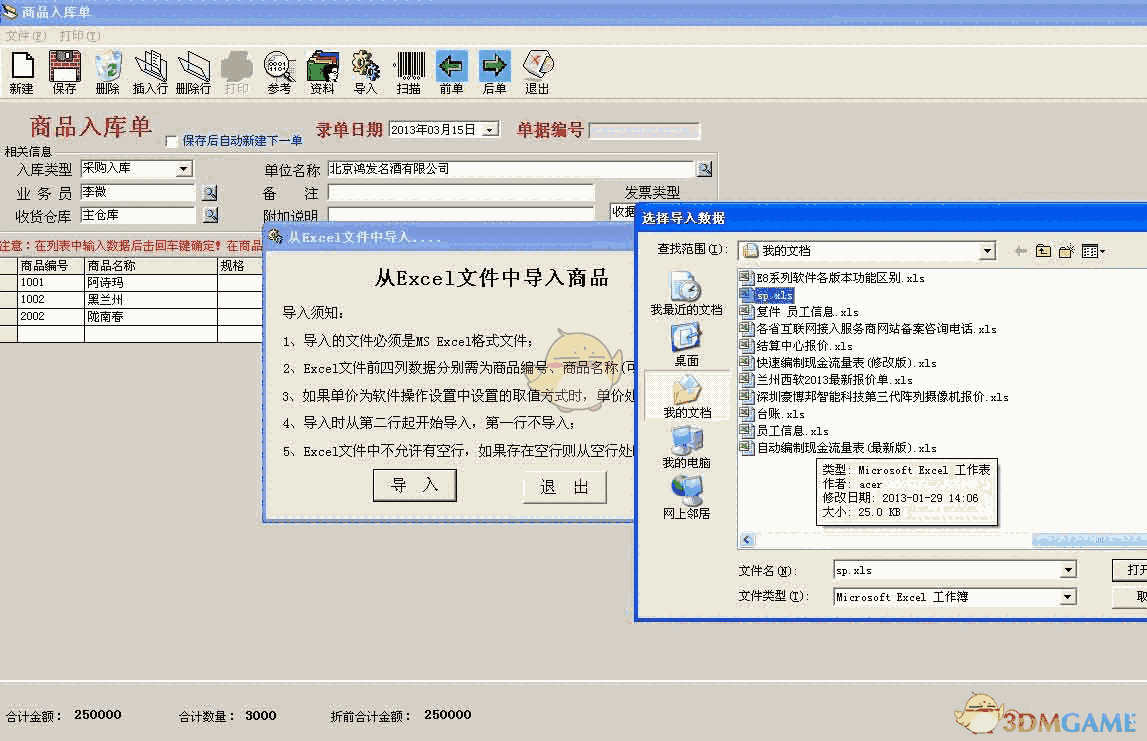Enable 保存后自动新建下一单 checkbox
1147x741 pixels.
[170, 141]
